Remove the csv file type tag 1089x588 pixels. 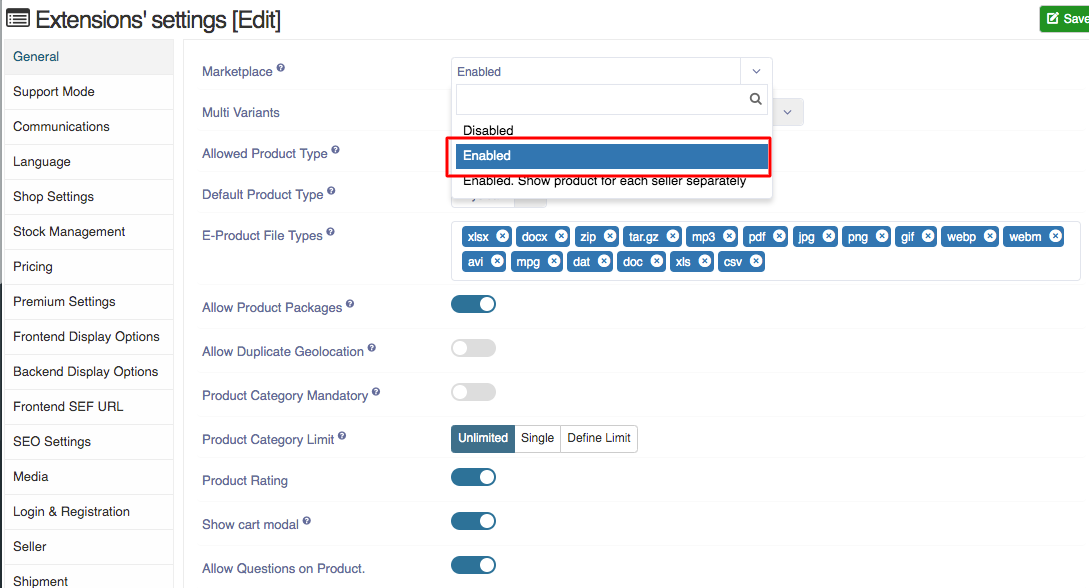[756, 261]
